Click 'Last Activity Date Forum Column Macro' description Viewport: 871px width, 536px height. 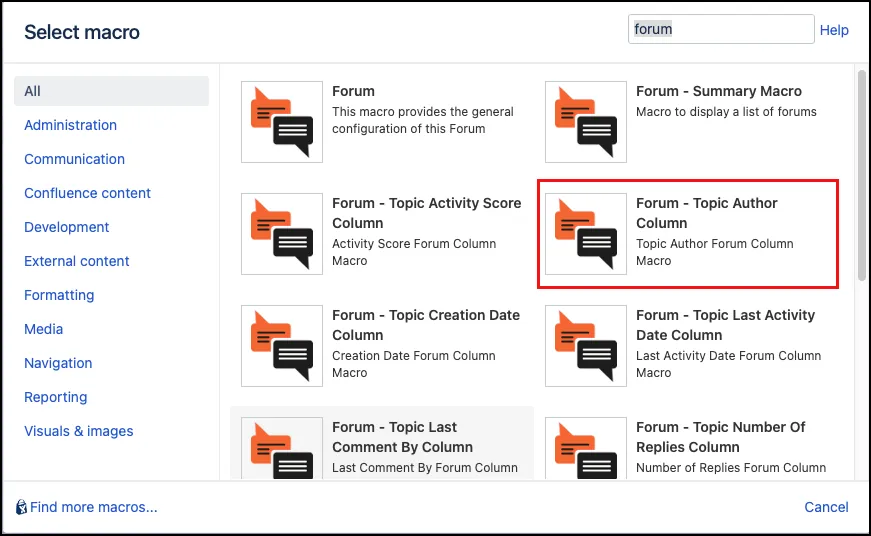tap(728, 364)
